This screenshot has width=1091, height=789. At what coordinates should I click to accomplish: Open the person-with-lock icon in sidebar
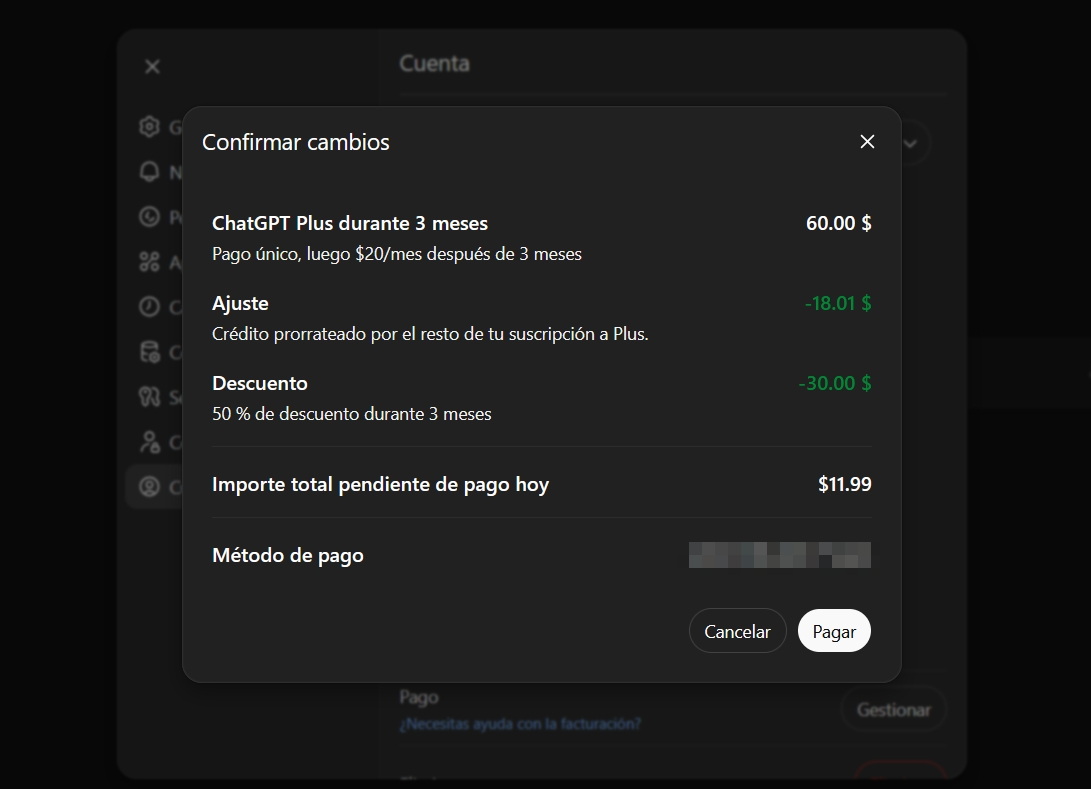pos(150,442)
